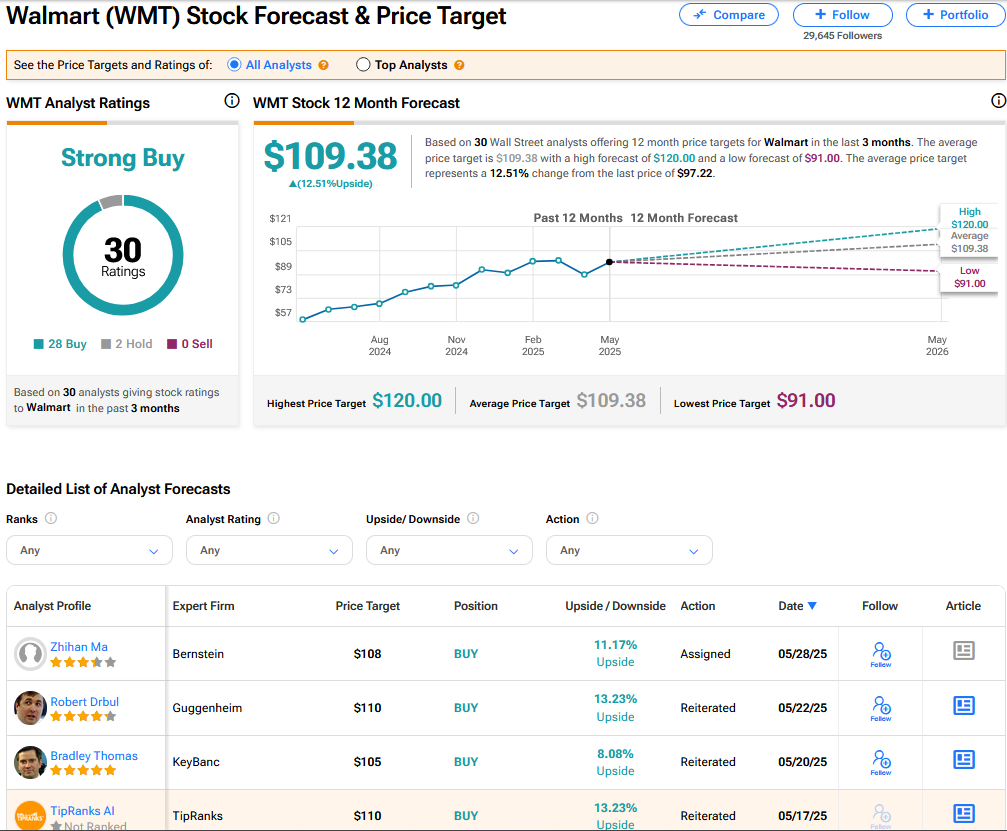
Task: Click info icon beside Upside/Downside filter
Action: tap(473, 518)
